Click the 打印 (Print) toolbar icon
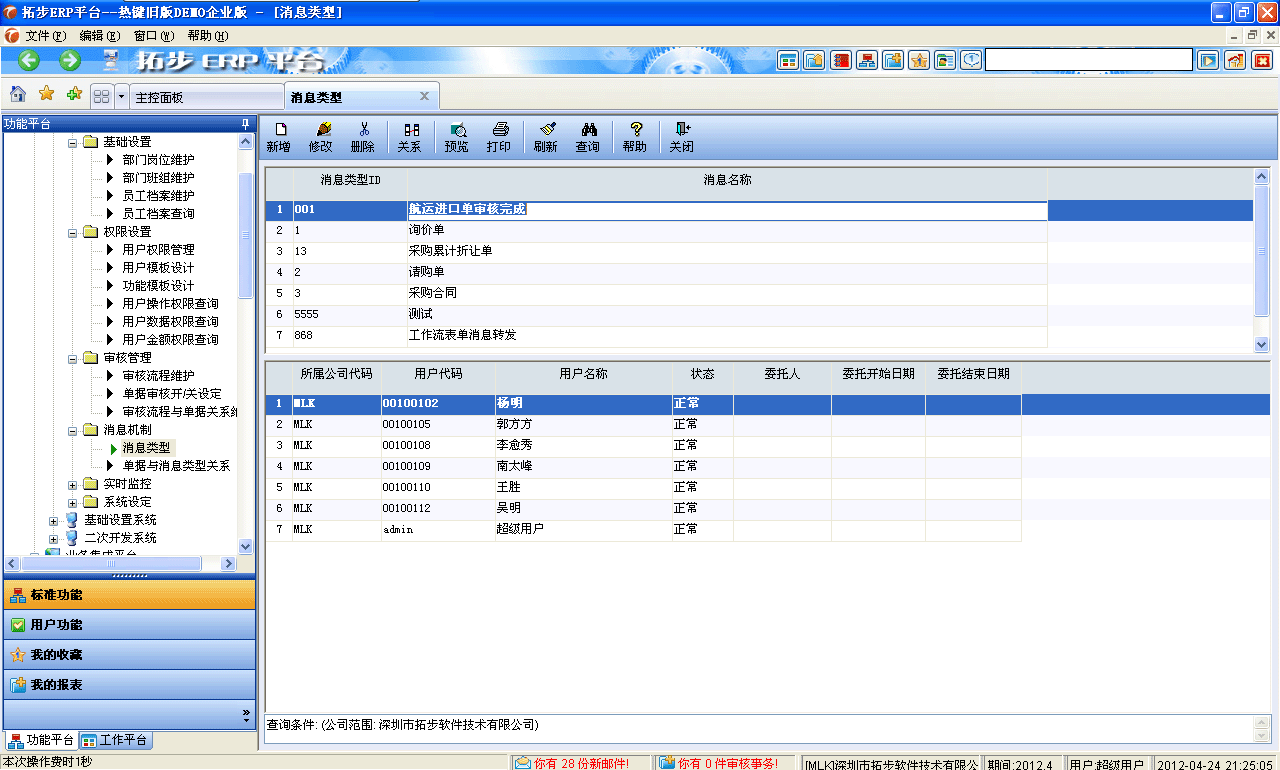Viewport: 1280px width, 770px height. pyautogui.click(x=498, y=137)
